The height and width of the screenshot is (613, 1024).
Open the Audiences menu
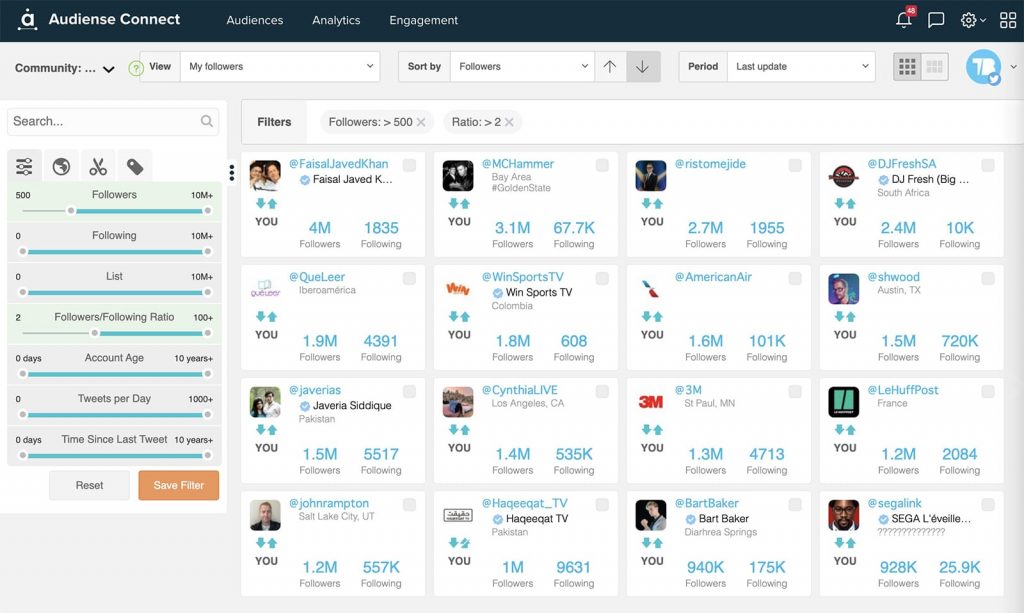click(255, 20)
